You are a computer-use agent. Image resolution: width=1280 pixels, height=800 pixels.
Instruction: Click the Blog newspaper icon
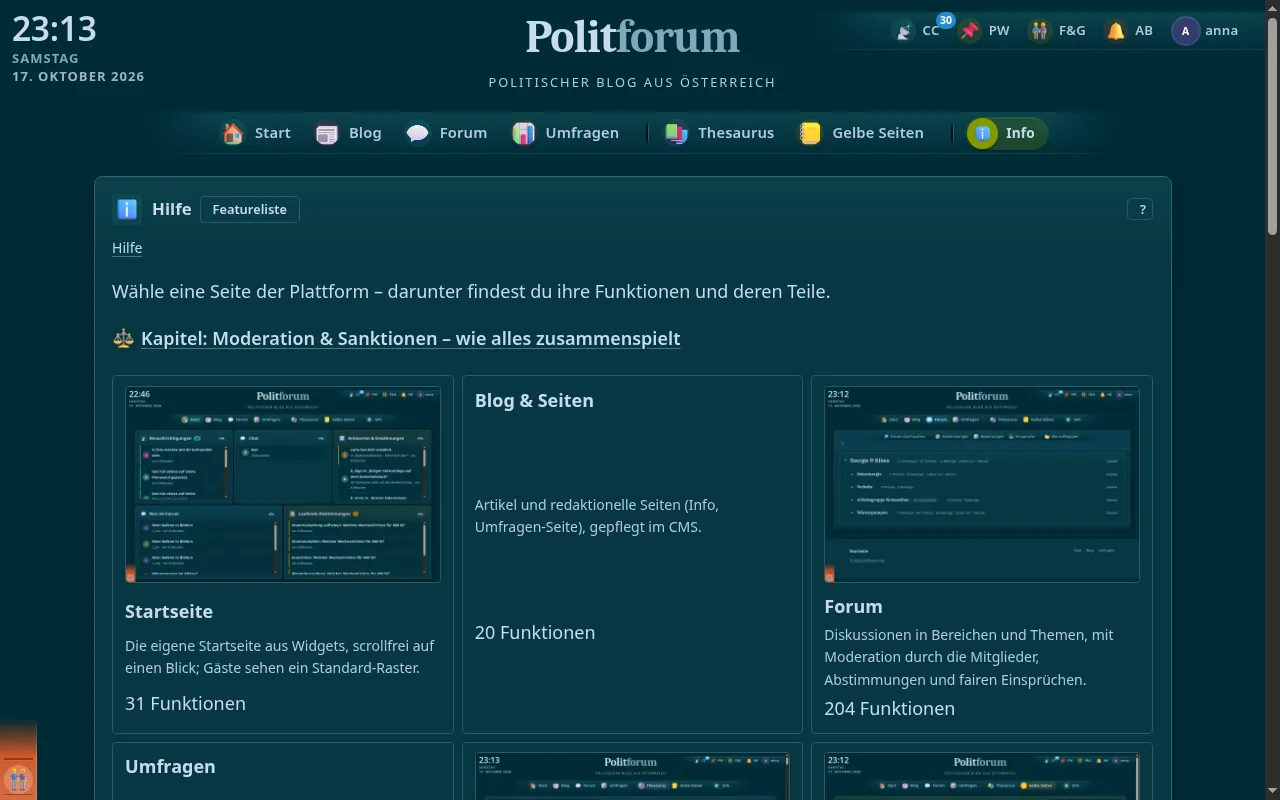click(x=327, y=133)
